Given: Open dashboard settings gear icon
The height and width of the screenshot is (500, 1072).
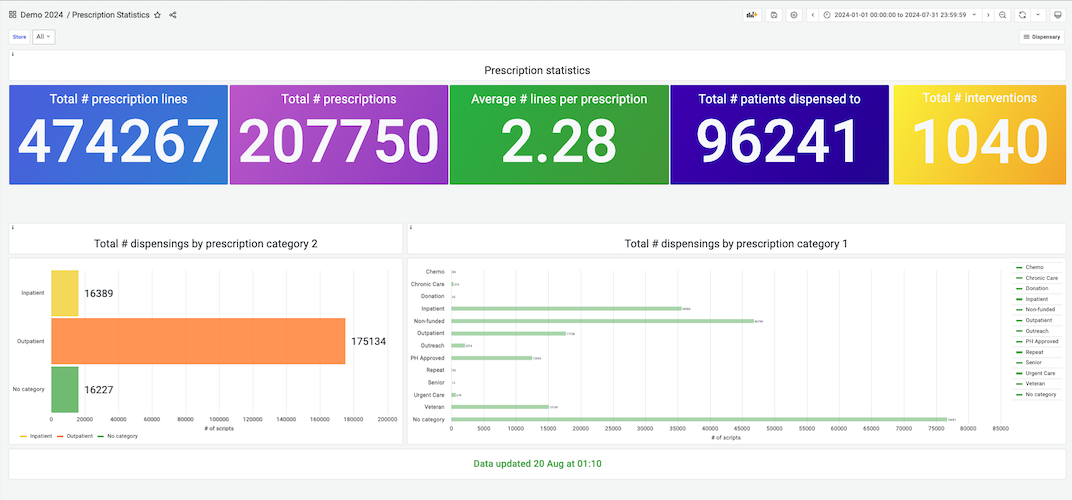Looking at the screenshot, I should [x=794, y=15].
